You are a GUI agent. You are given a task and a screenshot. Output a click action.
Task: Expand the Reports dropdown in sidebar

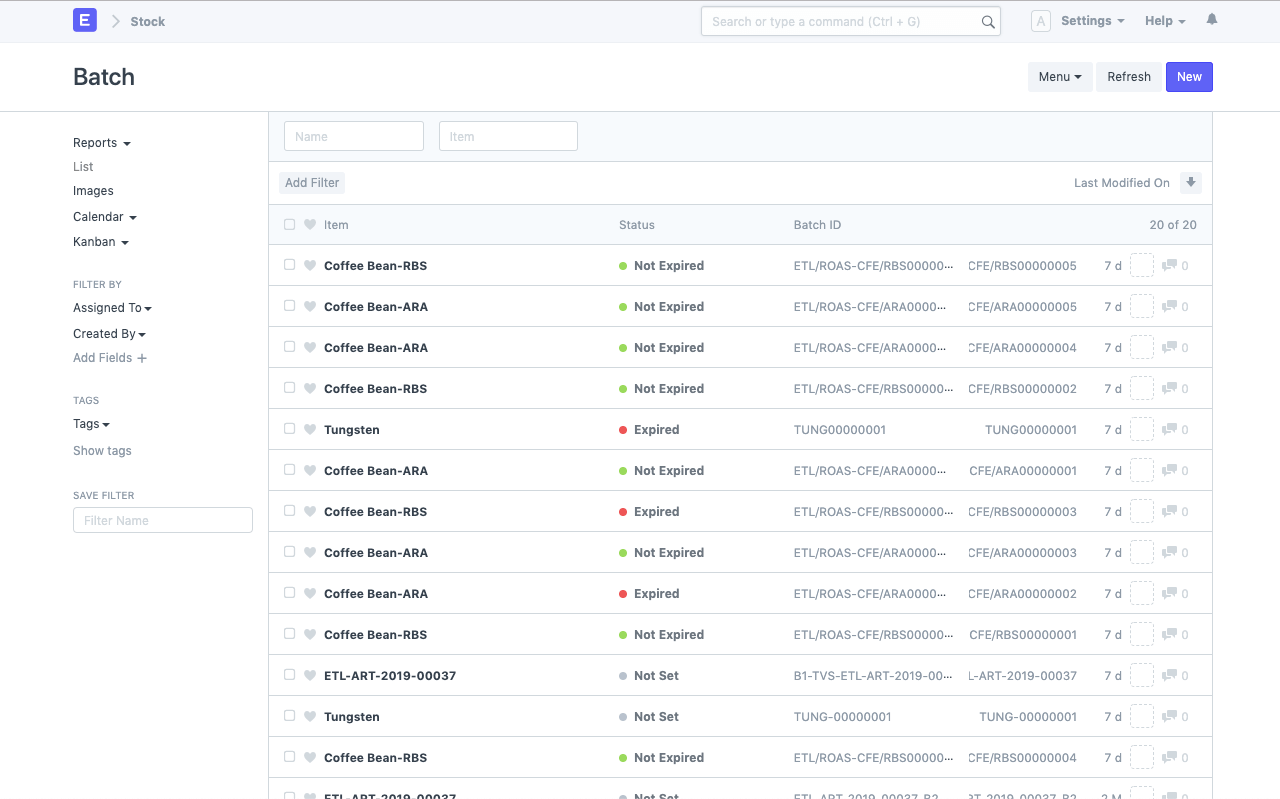pyautogui.click(x=101, y=142)
